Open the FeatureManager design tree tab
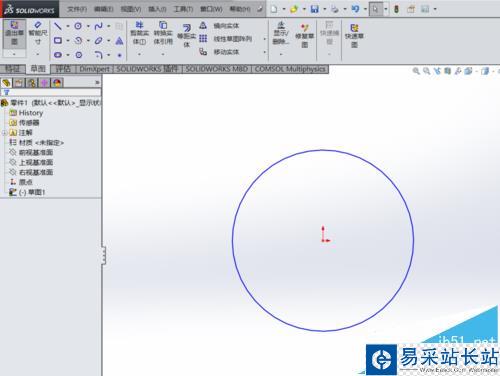 tap(6, 83)
